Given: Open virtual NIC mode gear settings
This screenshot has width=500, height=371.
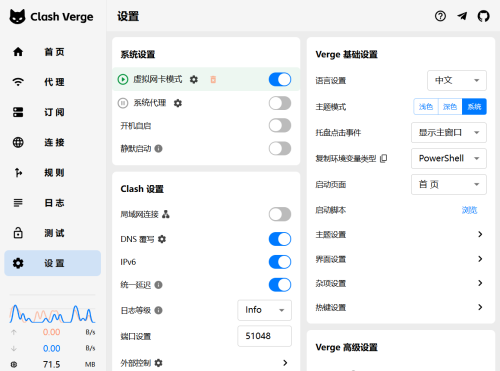Looking at the screenshot, I should [x=194, y=79].
